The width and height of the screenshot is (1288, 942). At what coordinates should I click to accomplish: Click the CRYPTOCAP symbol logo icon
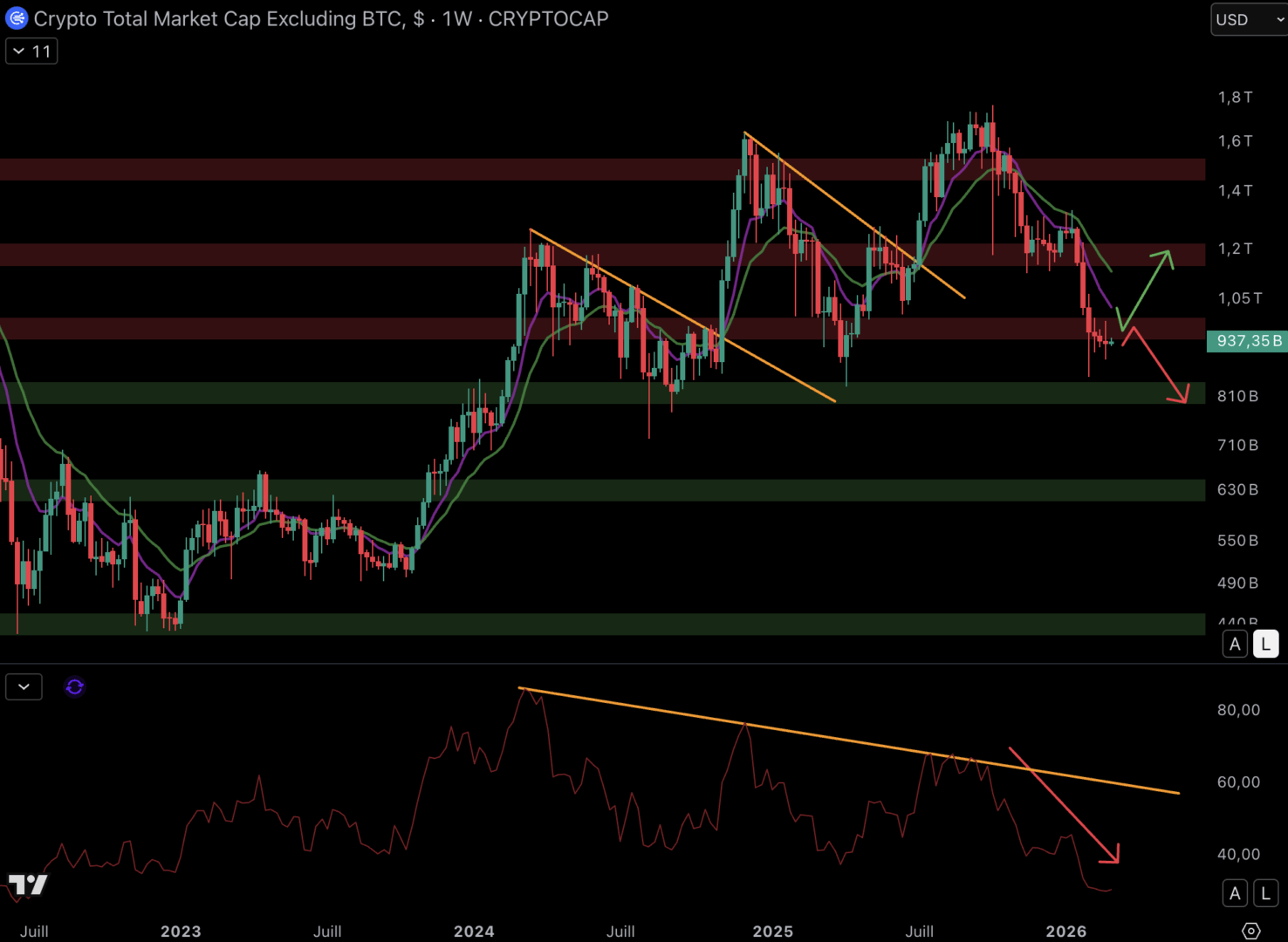pos(17,18)
